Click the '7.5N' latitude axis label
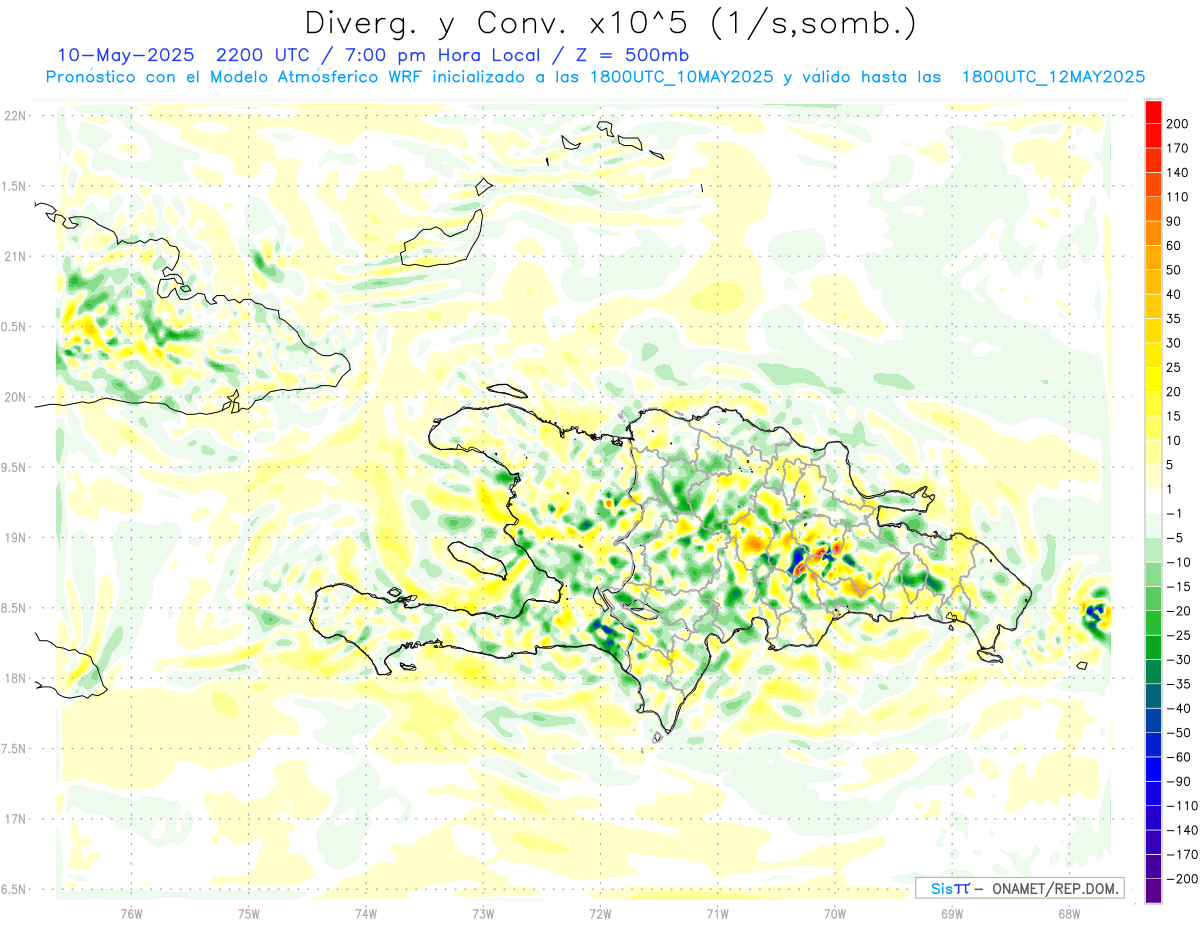Image resolution: width=1200 pixels, height=927 pixels. [14, 749]
